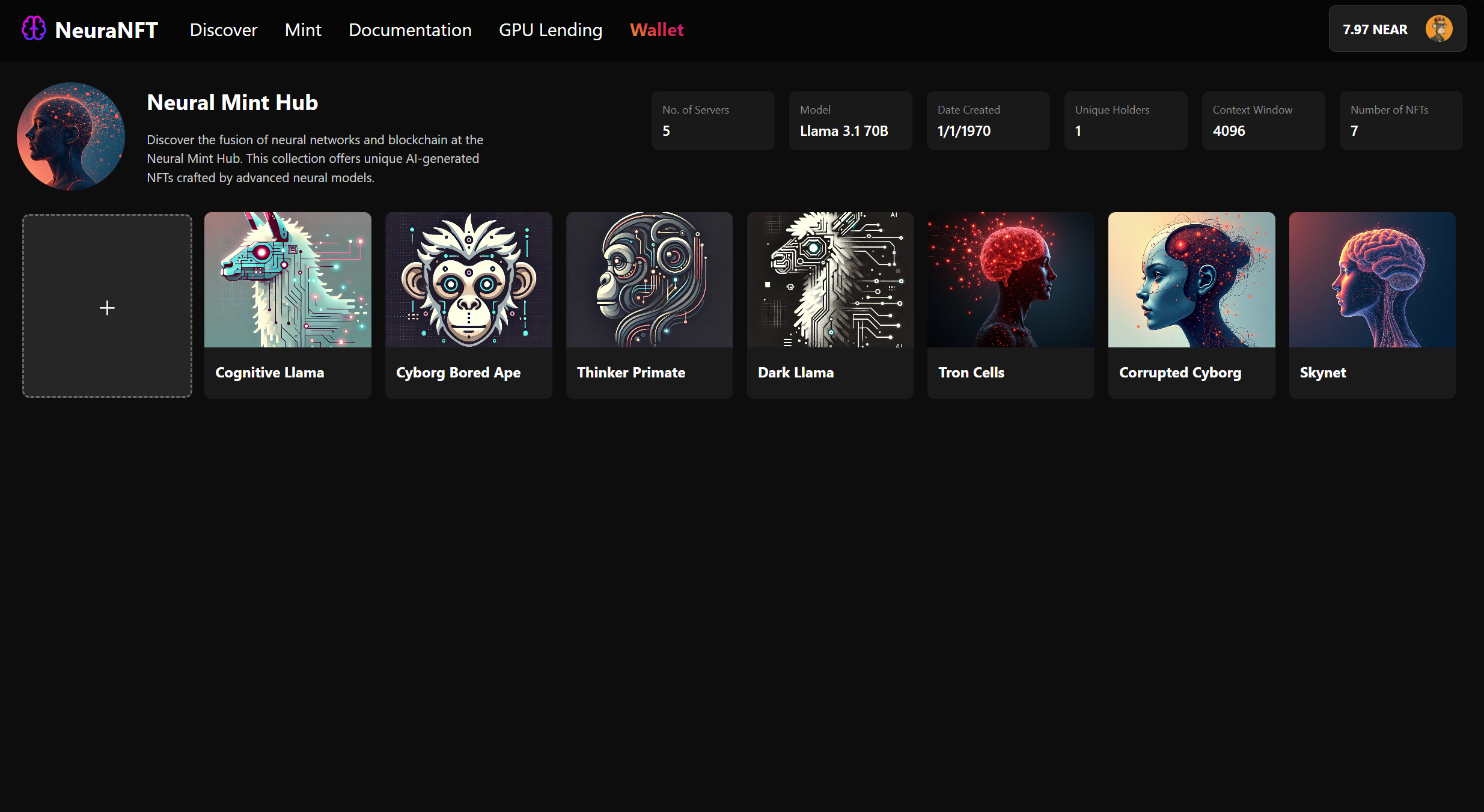
Task: Click the NeuraNFT brain logo icon
Action: point(34,29)
